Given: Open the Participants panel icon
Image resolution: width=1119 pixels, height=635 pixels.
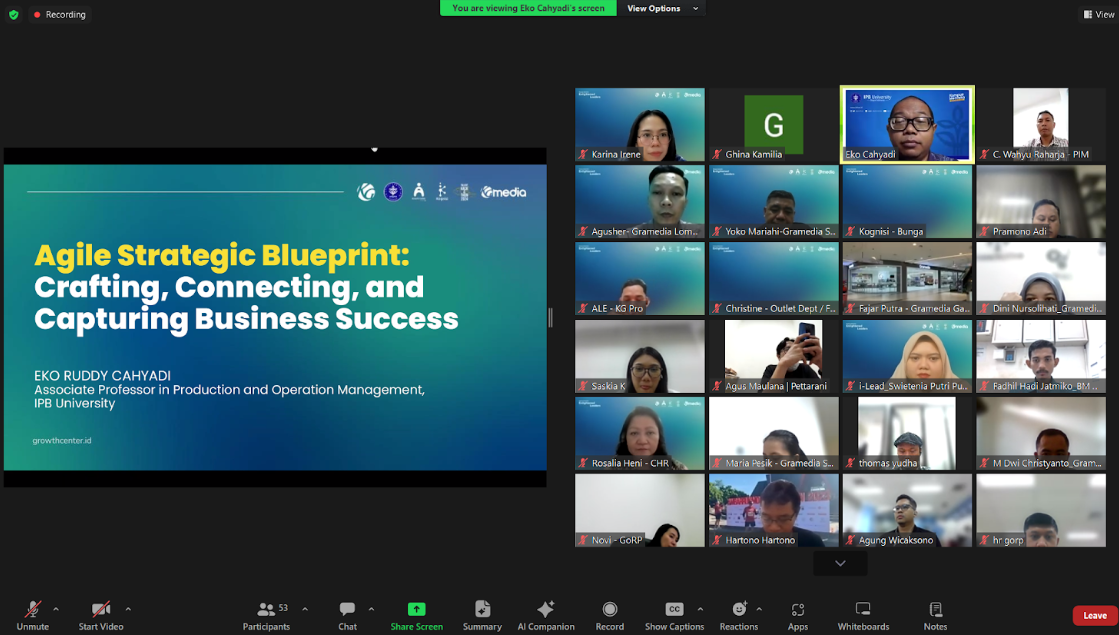Looking at the screenshot, I should [266, 609].
